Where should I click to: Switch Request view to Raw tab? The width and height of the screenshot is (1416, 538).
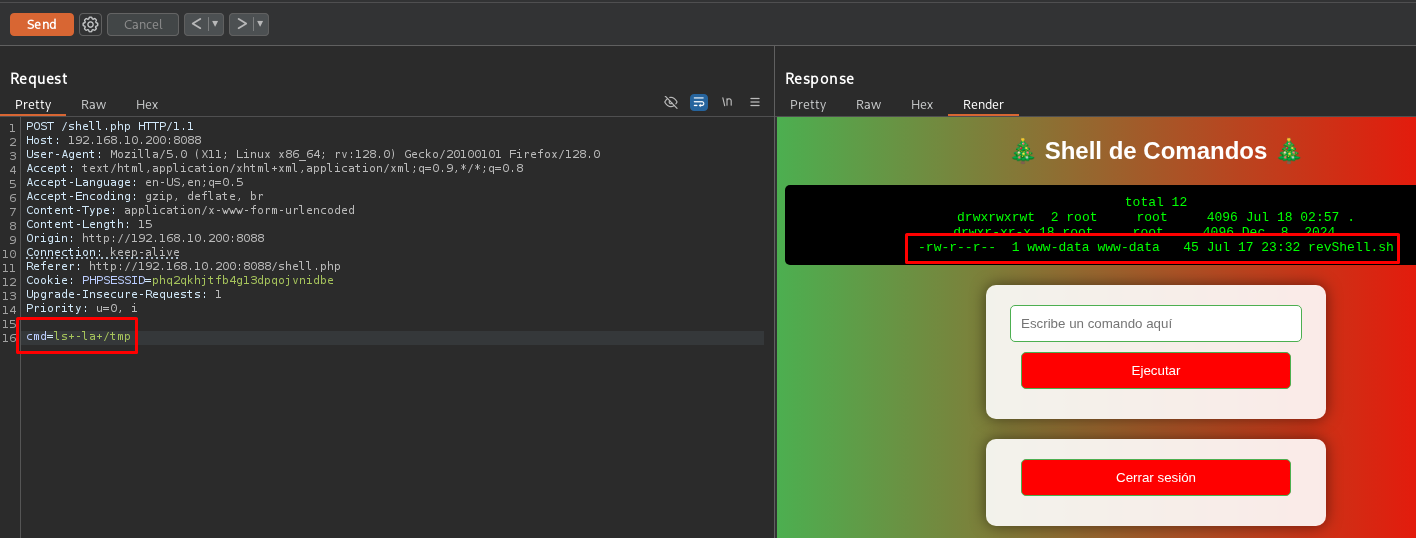tap(93, 104)
